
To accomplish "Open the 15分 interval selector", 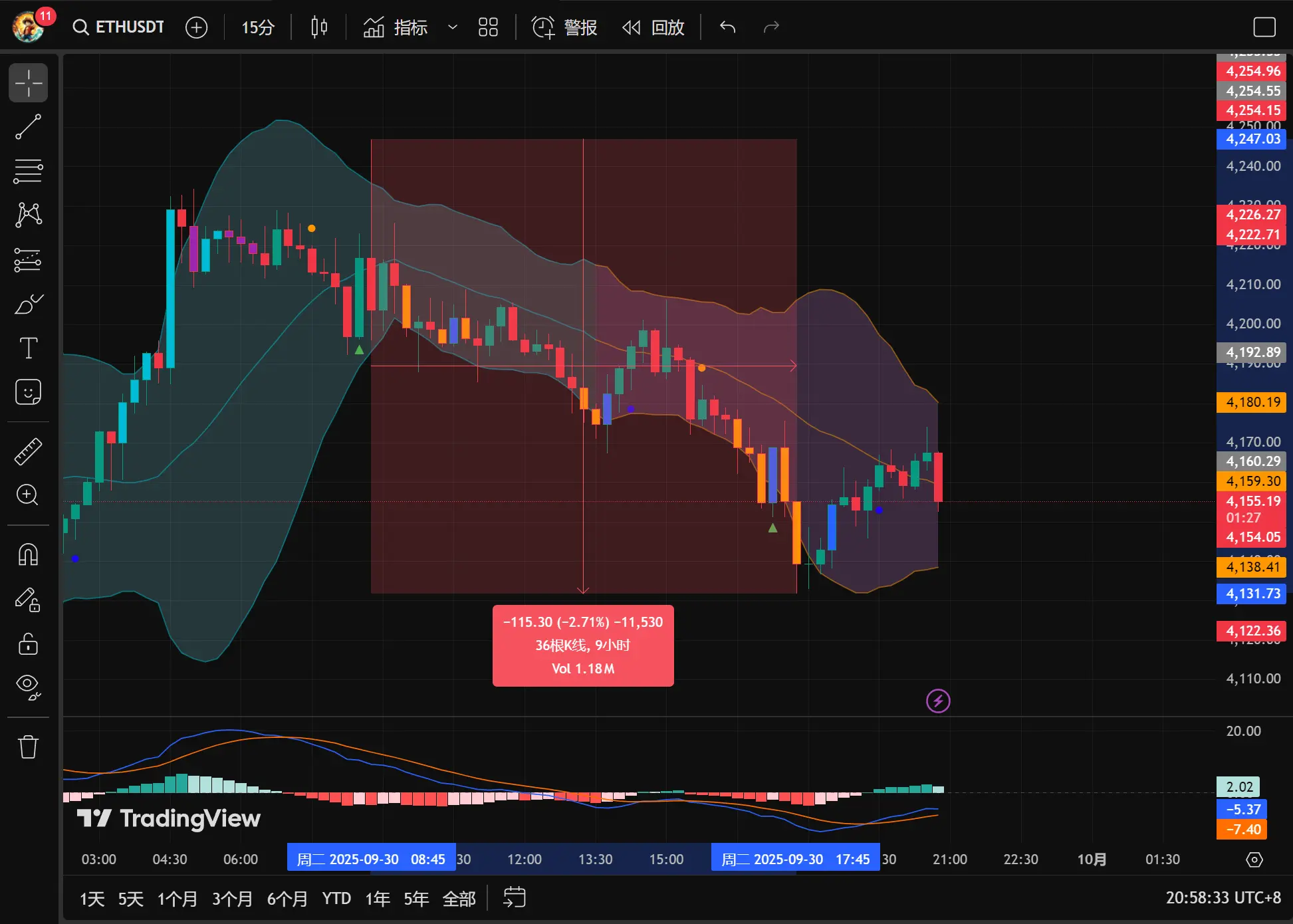I will (x=257, y=27).
